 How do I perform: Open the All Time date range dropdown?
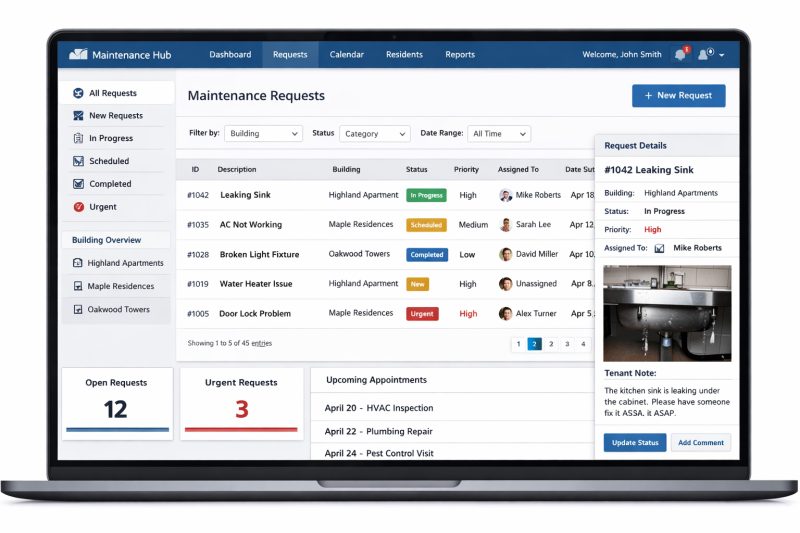(x=498, y=134)
